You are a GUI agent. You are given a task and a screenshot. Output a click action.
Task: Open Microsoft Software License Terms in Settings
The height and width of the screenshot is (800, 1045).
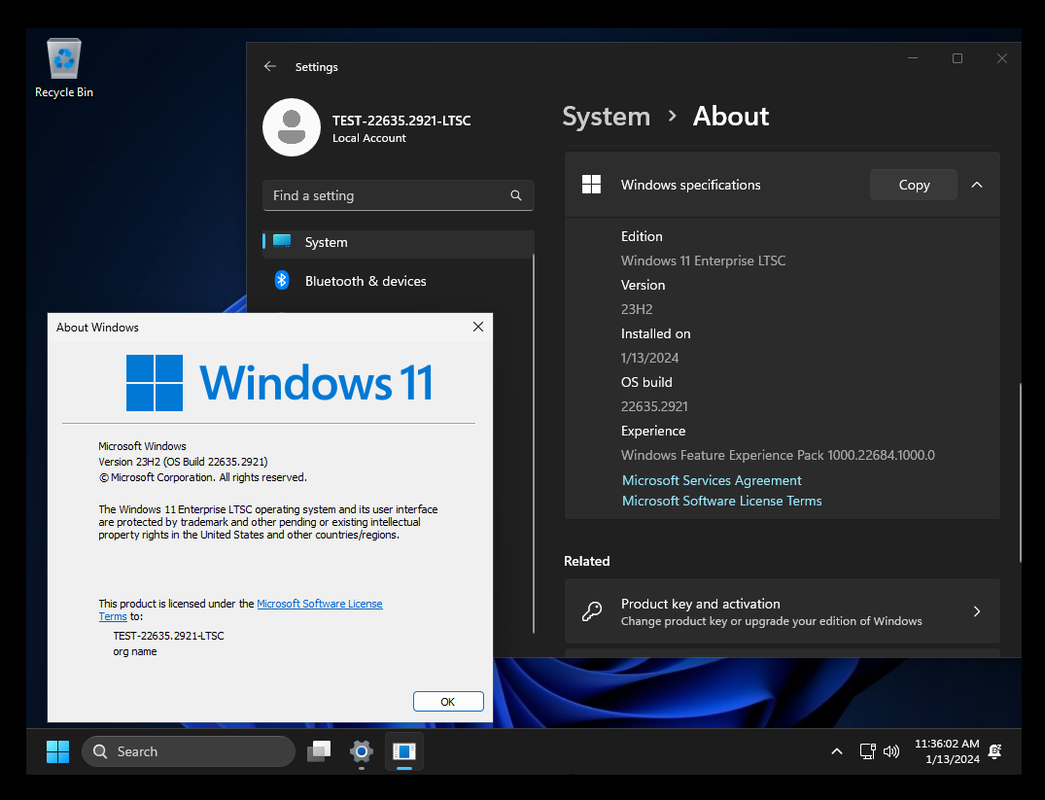pos(721,501)
